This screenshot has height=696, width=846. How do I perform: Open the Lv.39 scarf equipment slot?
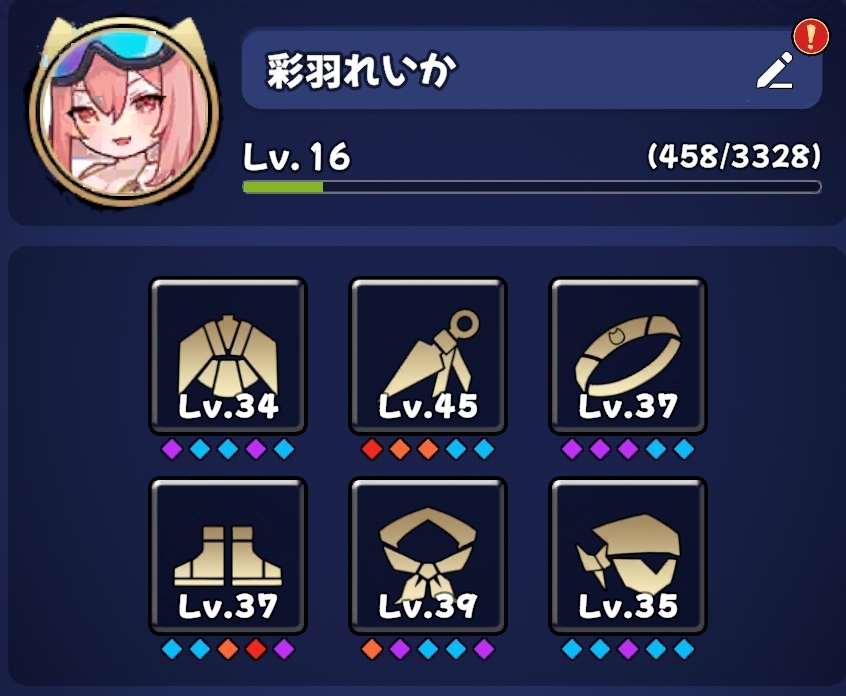[x=428, y=555]
